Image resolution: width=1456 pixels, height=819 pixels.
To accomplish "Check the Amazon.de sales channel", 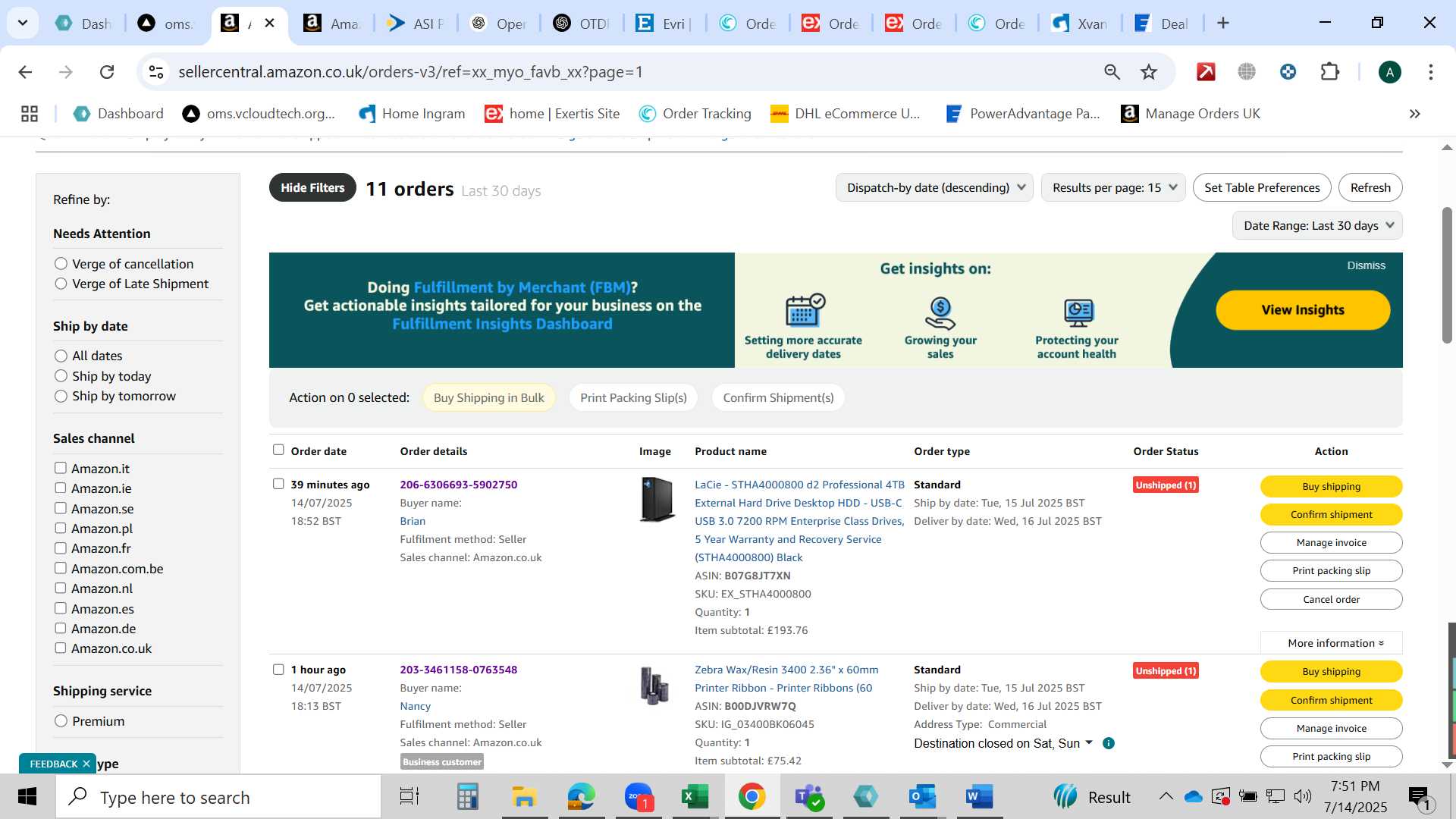I will click(61, 628).
